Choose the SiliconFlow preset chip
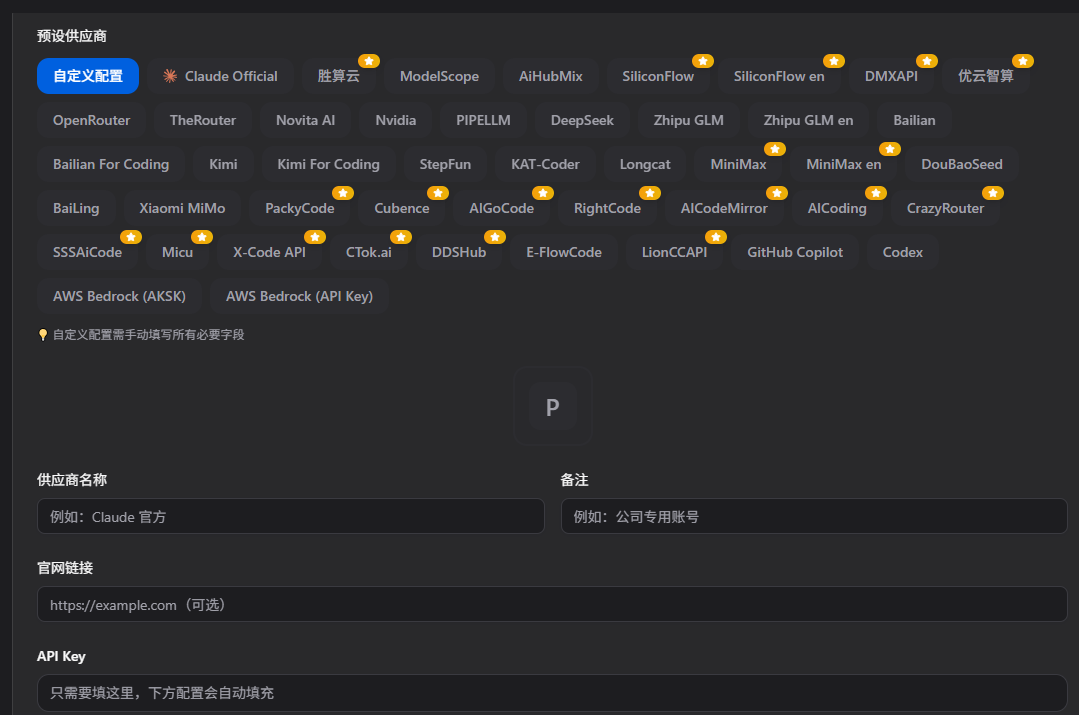The height and width of the screenshot is (715, 1079). tap(658, 76)
